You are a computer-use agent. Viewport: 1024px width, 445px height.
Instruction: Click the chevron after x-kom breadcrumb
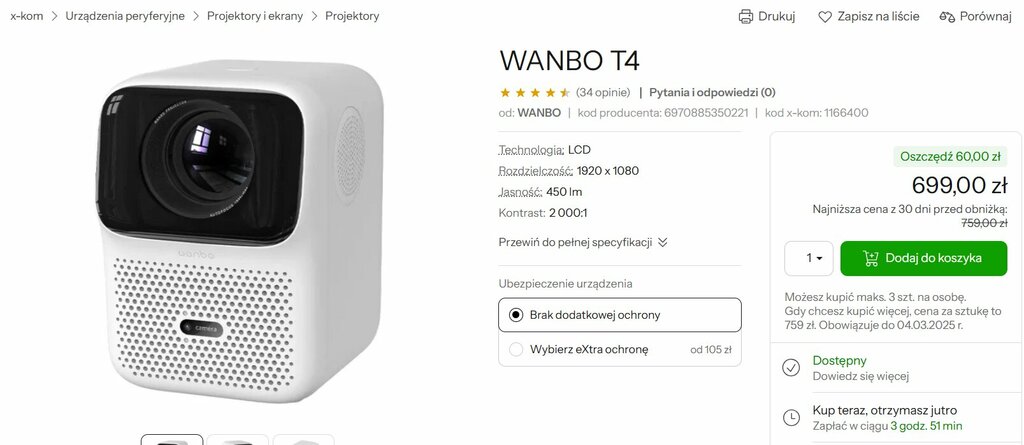coord(54,16)
